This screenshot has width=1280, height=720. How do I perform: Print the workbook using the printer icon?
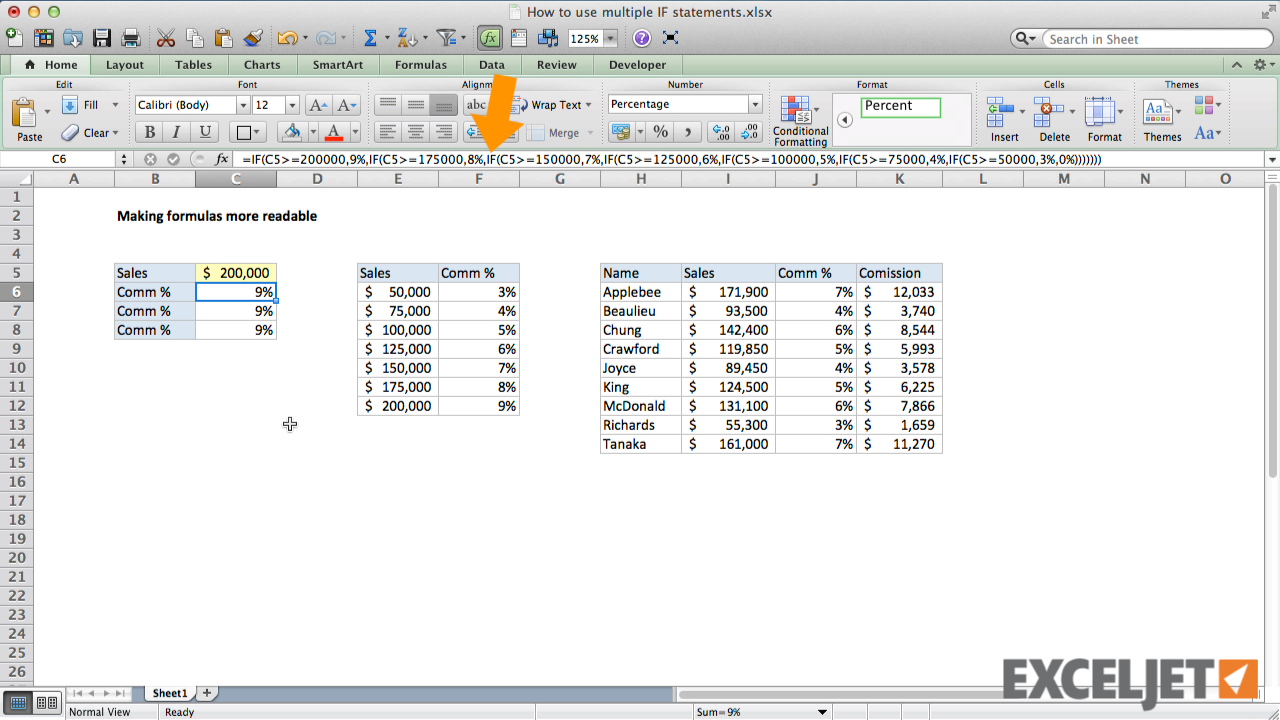(x=131, y=38)
